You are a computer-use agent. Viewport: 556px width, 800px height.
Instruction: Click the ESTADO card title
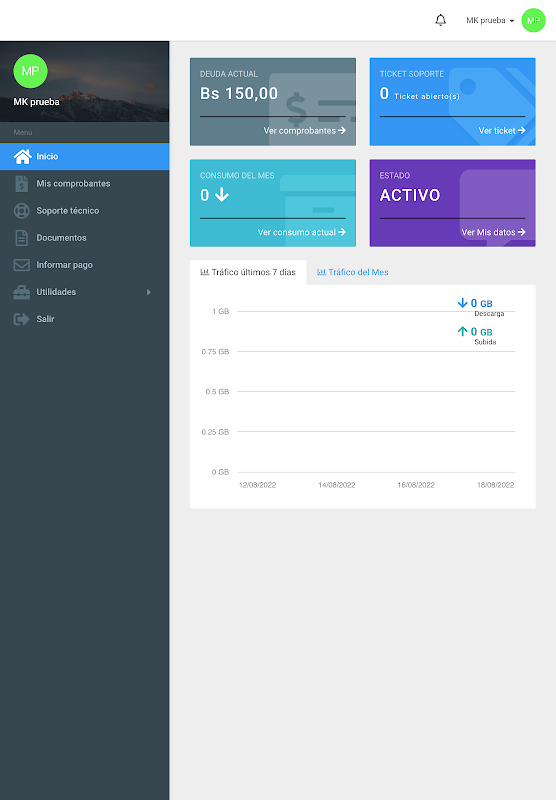coord(395,176)
